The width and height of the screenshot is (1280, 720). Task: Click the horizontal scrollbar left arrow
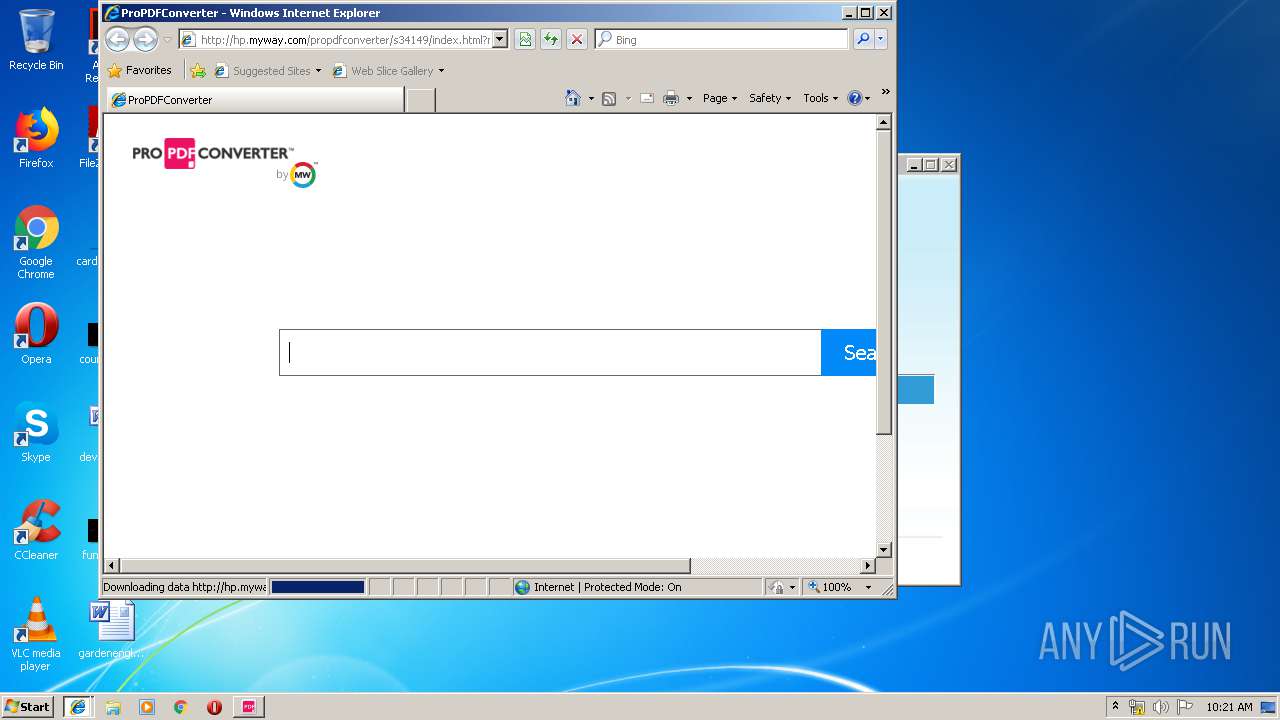click(x=112, y=566)
